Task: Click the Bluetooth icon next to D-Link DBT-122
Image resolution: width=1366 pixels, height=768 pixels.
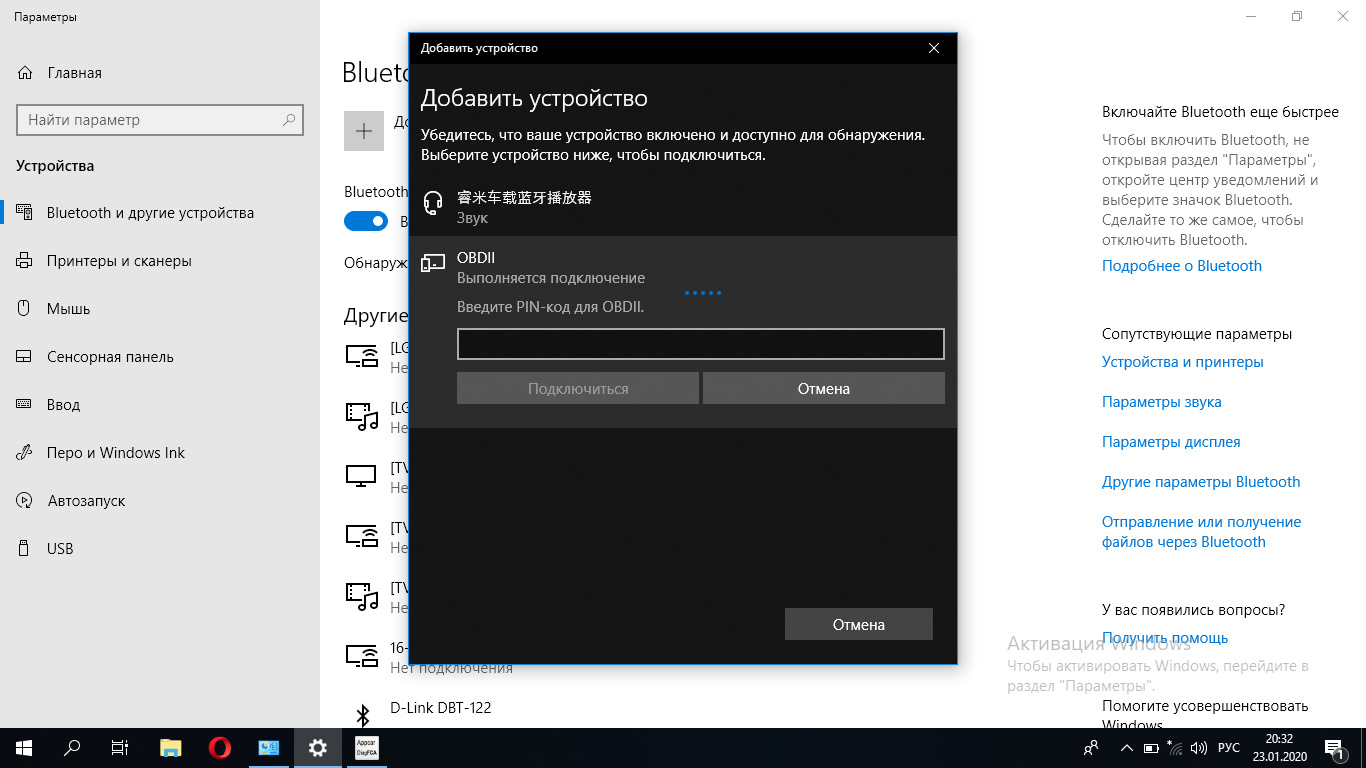Action: click(x=363, y=715)
